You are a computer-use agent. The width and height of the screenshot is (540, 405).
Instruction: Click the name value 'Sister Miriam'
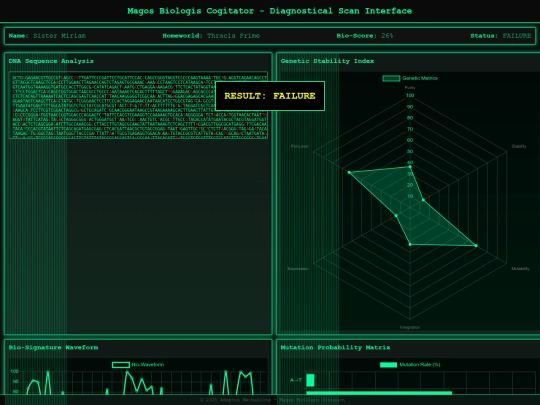(60, 35)
